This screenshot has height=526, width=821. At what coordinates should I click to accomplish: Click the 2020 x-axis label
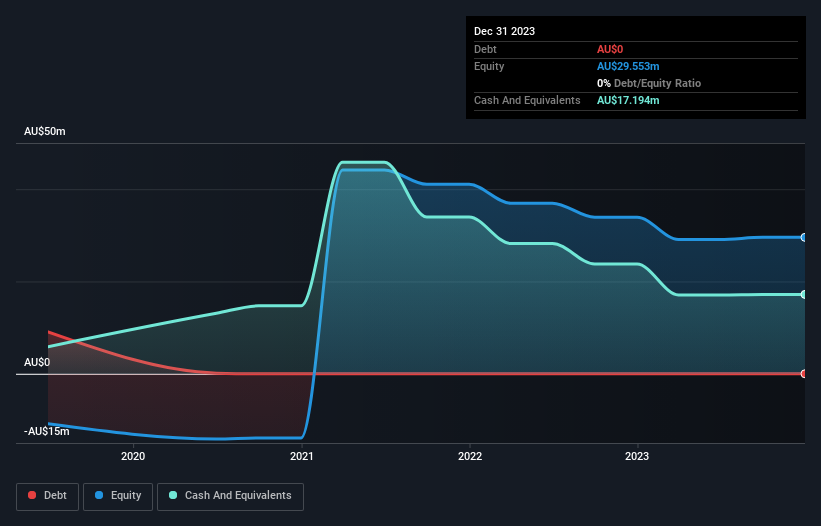(133, 456)
